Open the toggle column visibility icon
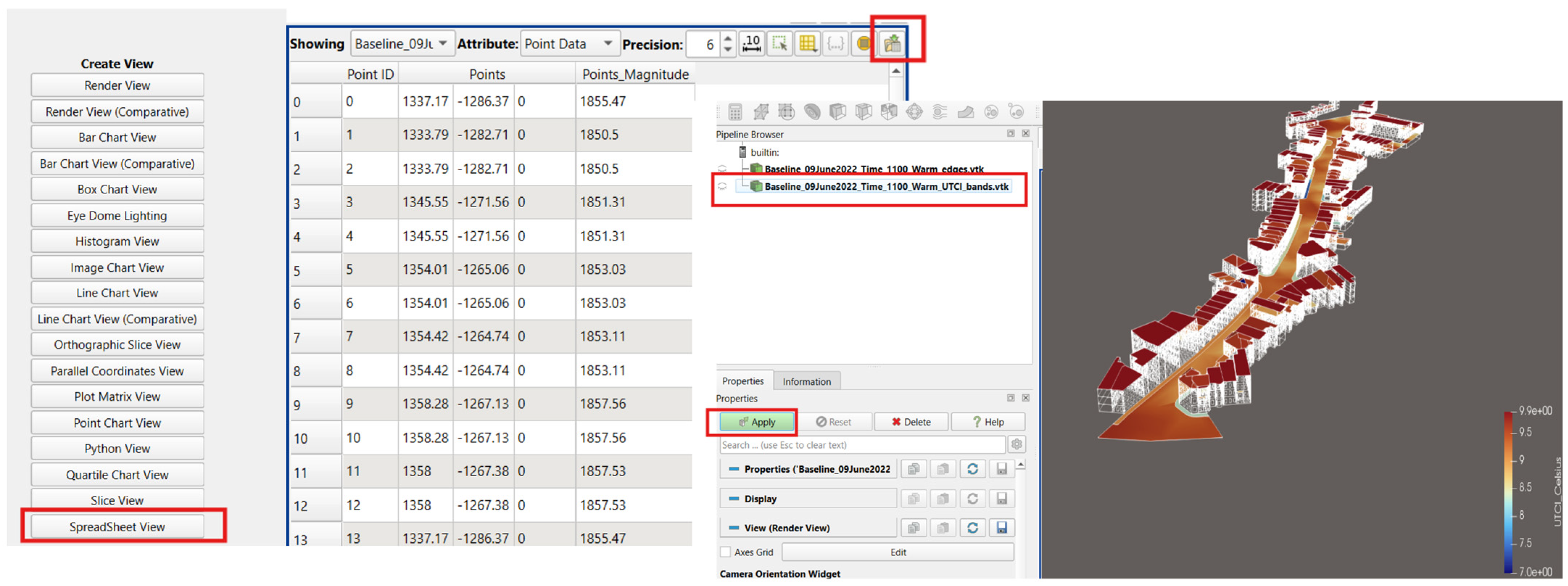 coord(807,44)
